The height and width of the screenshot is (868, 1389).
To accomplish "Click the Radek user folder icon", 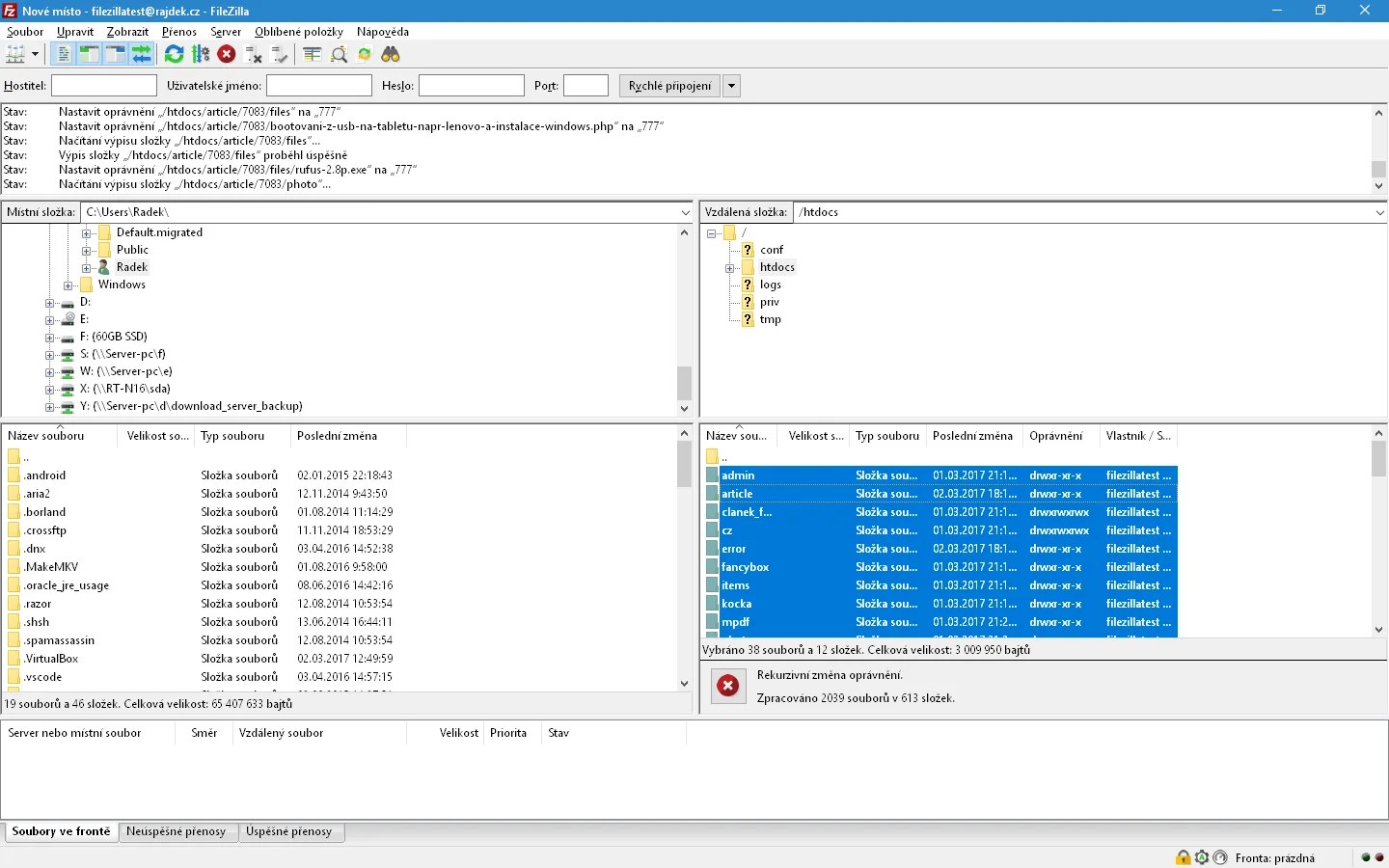I will [x=104, y=267].
